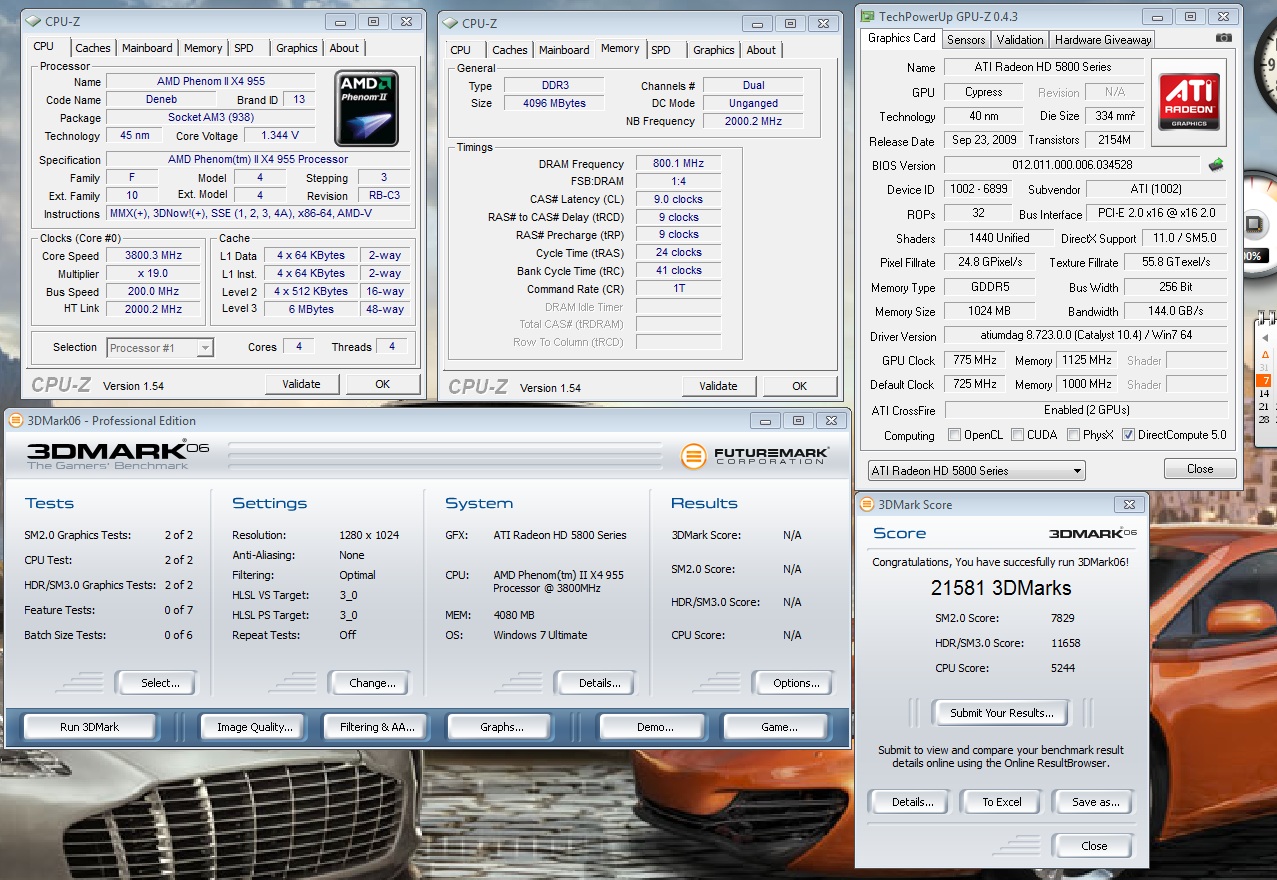
Task: Click Close at bottom of 3DMark Score window
Action: 1094,846
